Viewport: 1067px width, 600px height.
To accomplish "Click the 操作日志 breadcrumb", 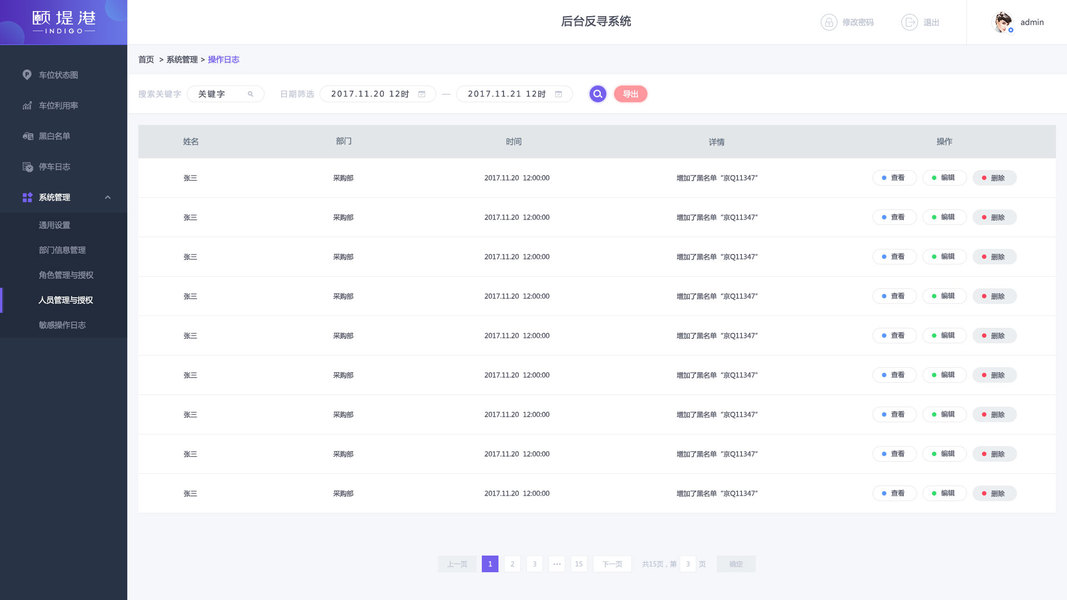I will pyautogui.click(x=223, y=60).
